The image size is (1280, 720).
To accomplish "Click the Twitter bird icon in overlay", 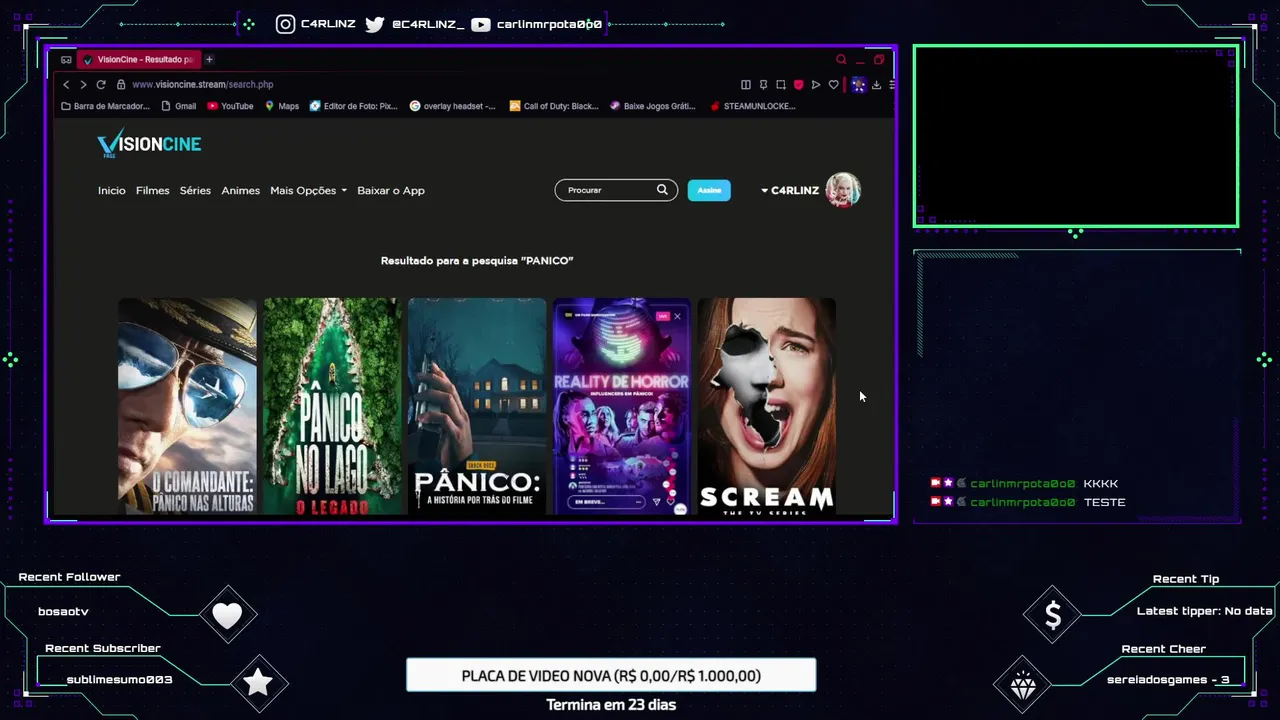I will (375, 24).
